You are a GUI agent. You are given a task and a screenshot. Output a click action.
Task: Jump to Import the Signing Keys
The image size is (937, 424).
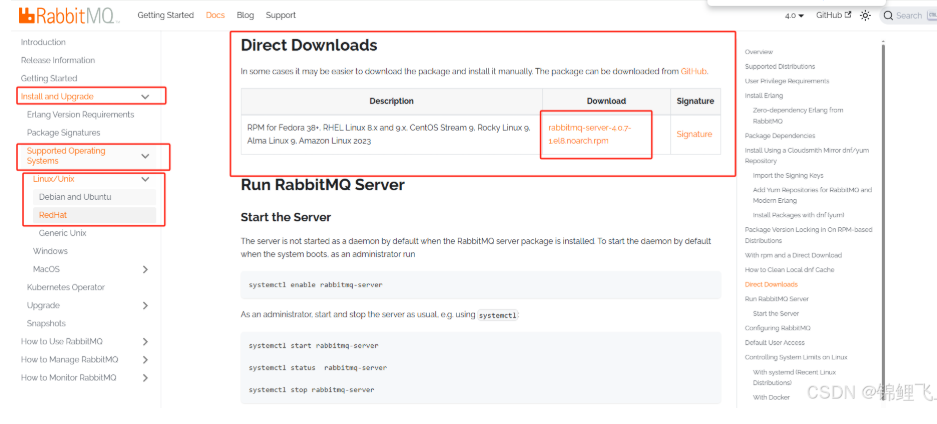(788, 176)
